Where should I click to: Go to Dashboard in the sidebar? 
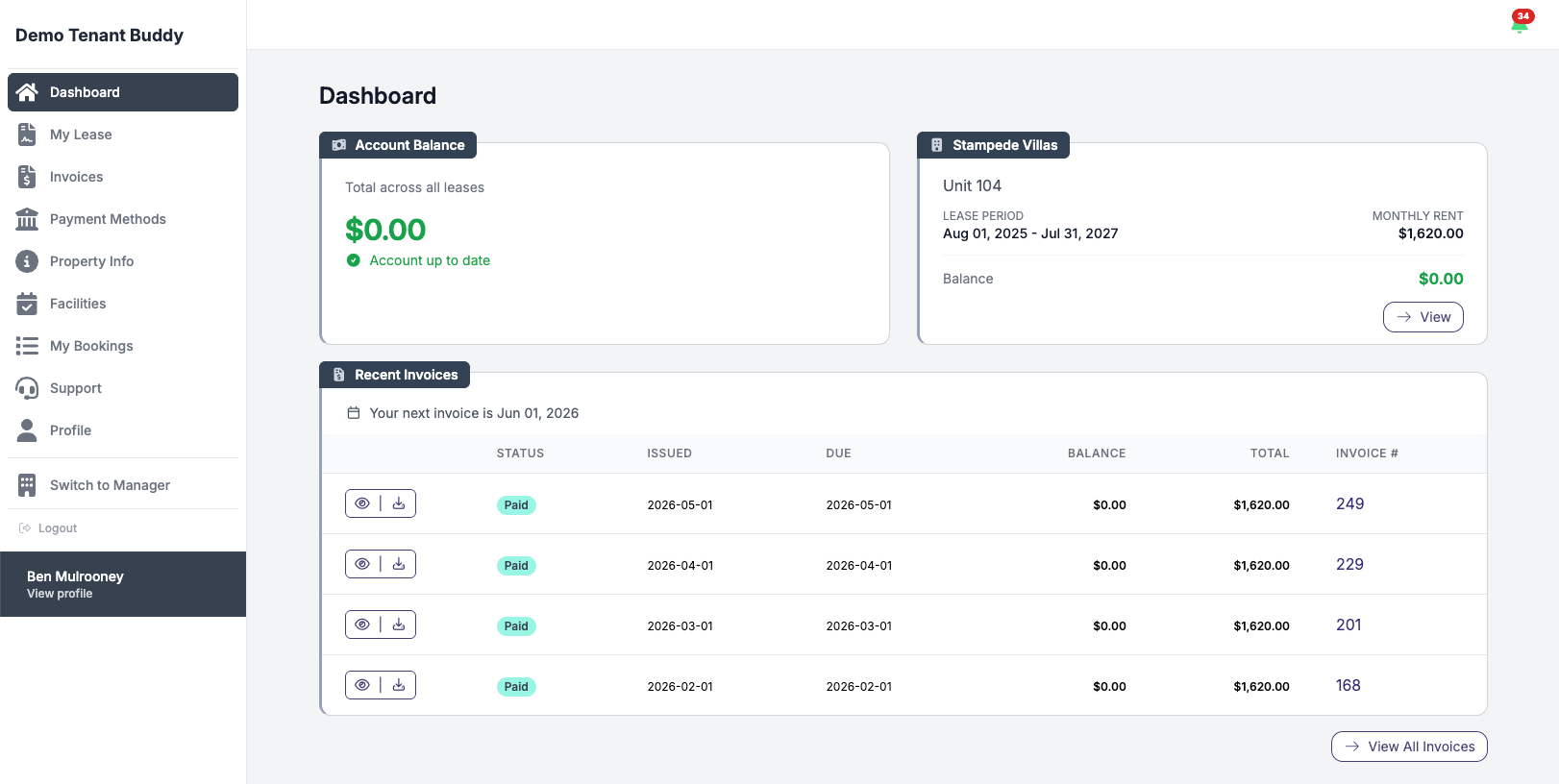coord(123,92)
